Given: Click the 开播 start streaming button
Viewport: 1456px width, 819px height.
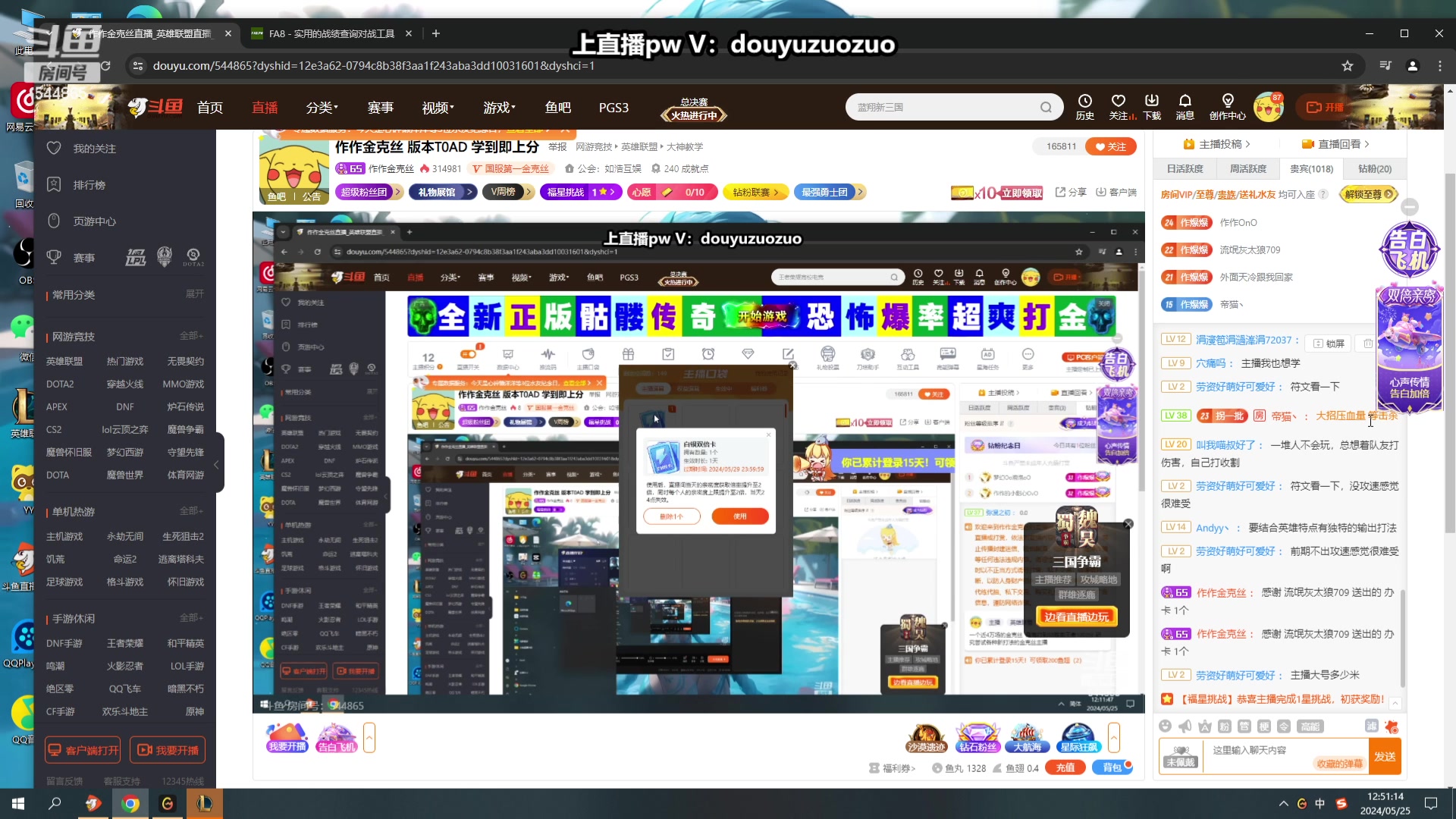Looking at the screenshot, I should click(1325, 107).
